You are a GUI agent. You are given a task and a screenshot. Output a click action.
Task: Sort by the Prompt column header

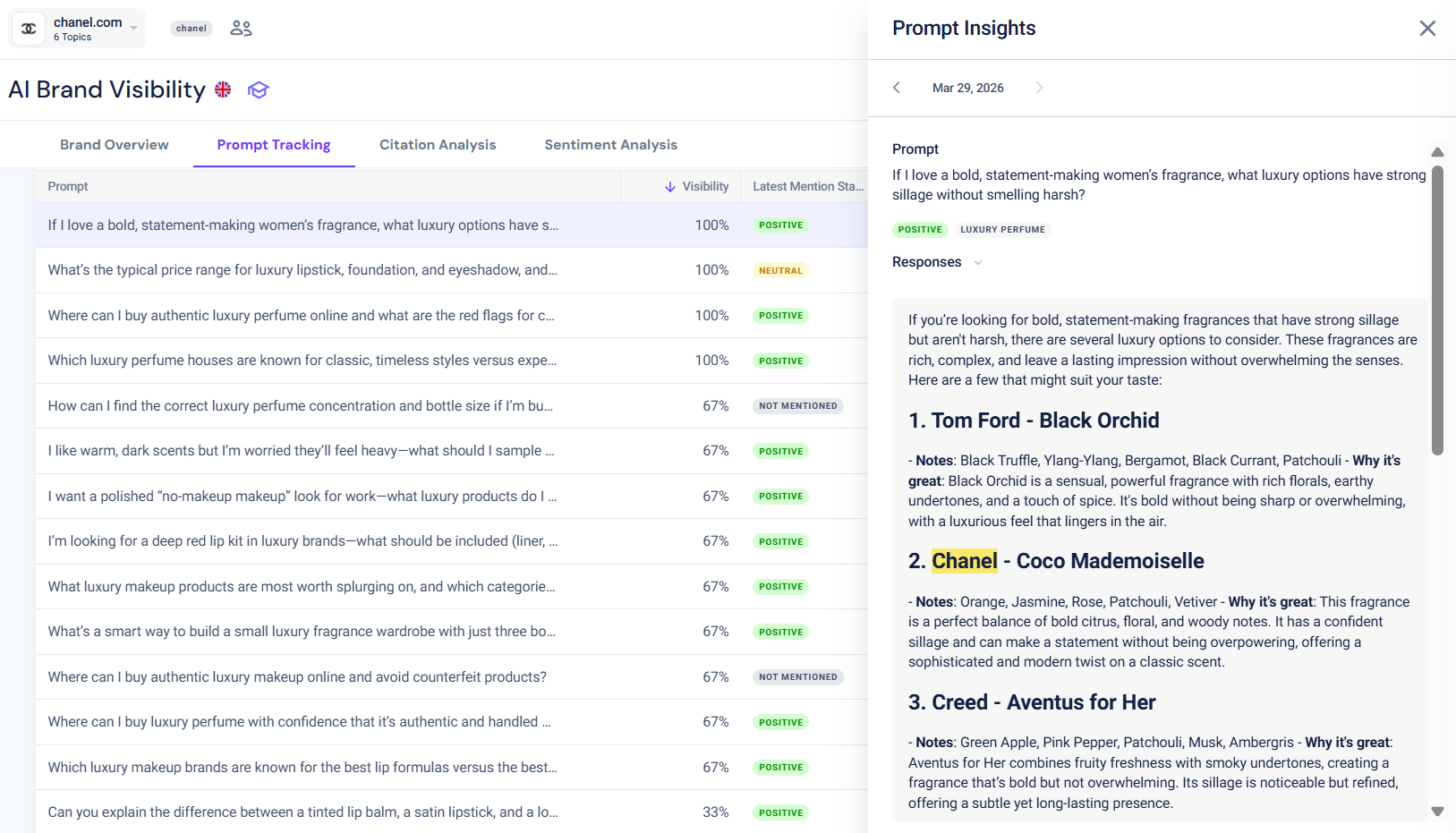click(x=68, y=186)
